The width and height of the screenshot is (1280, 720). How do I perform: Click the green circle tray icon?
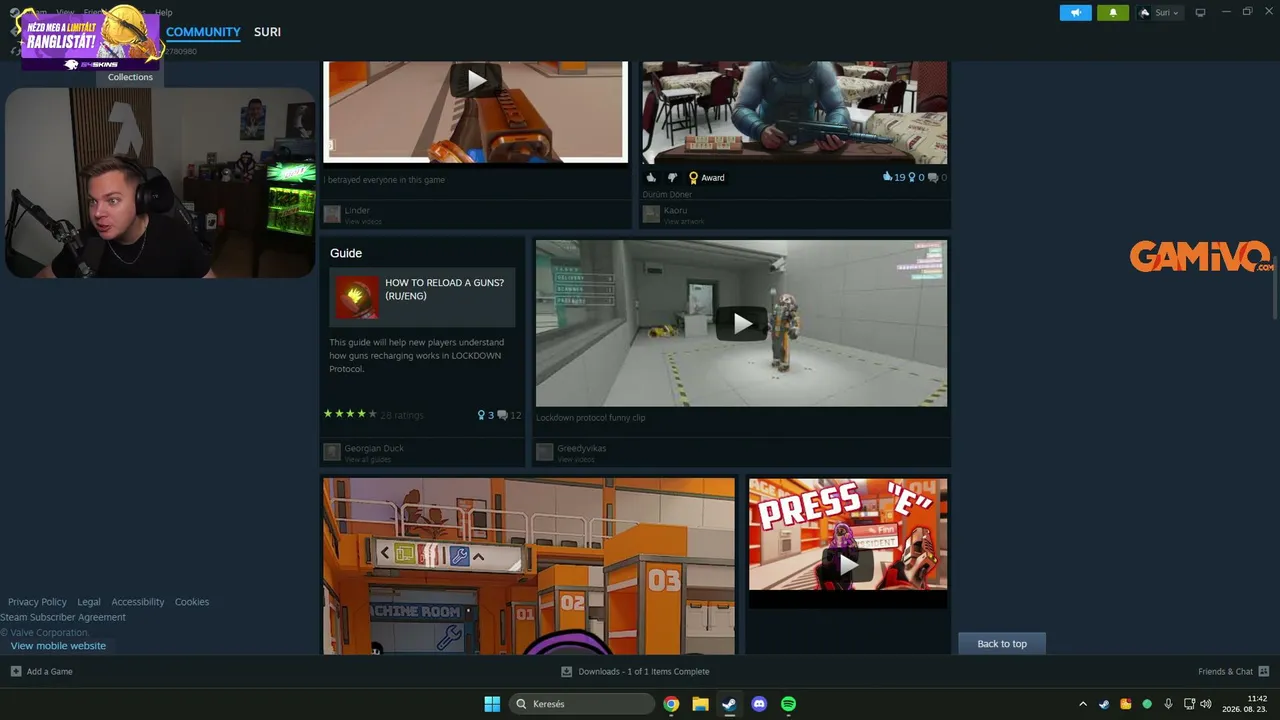1147,704
